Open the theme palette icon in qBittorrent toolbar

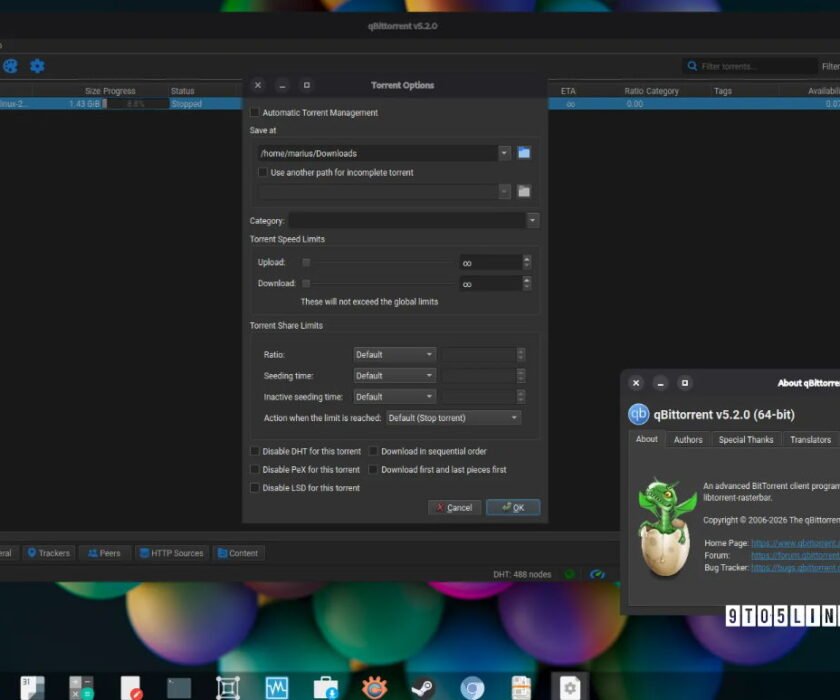click(10, 66)
